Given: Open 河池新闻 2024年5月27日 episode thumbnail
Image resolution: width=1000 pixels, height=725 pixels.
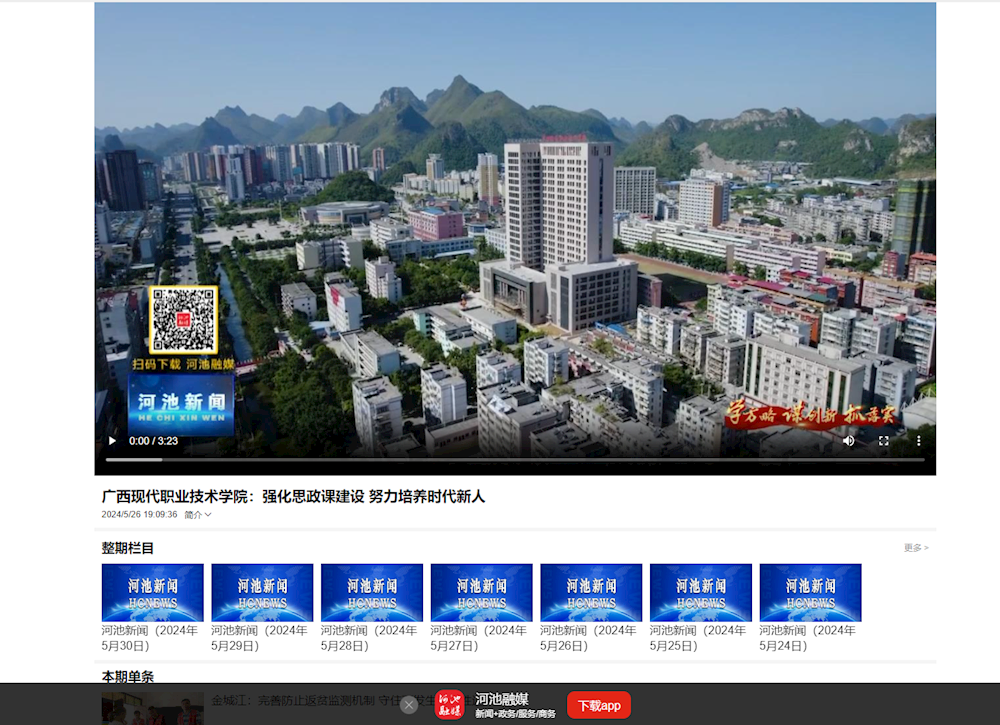Looking at the screenshot, I should tap(481, 593).
